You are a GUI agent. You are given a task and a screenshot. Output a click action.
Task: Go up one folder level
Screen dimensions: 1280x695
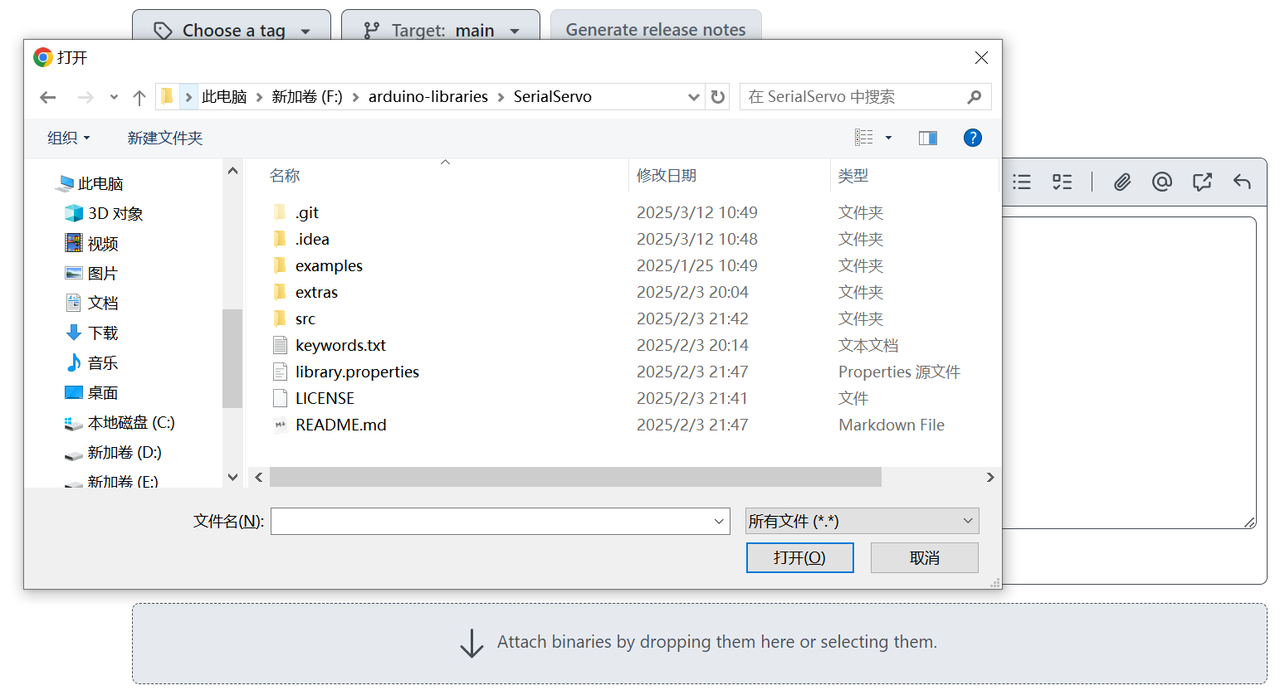point(139,97)
